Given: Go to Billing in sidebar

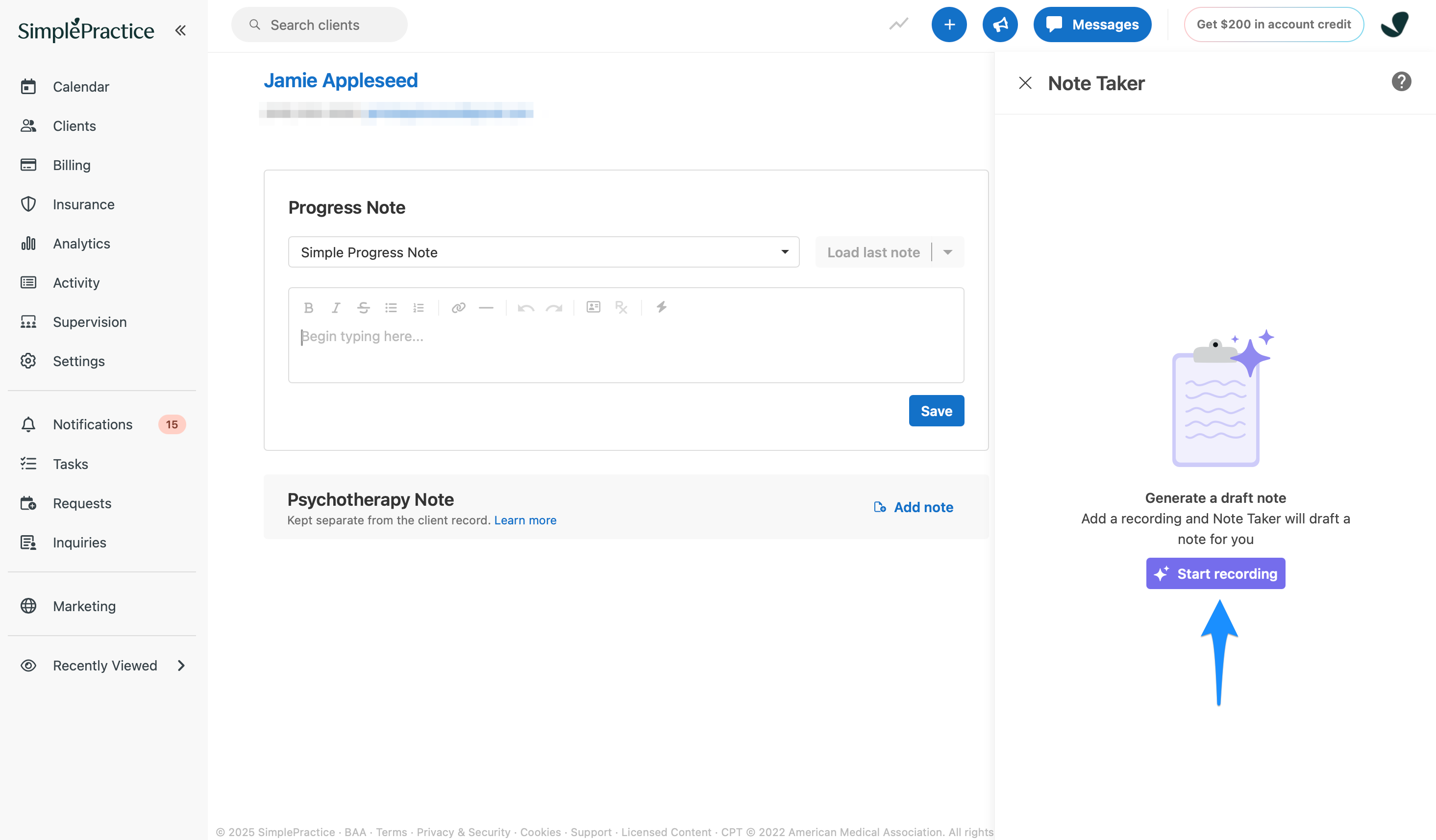Looking at the screenshot, I should click(x=71, y=165).
